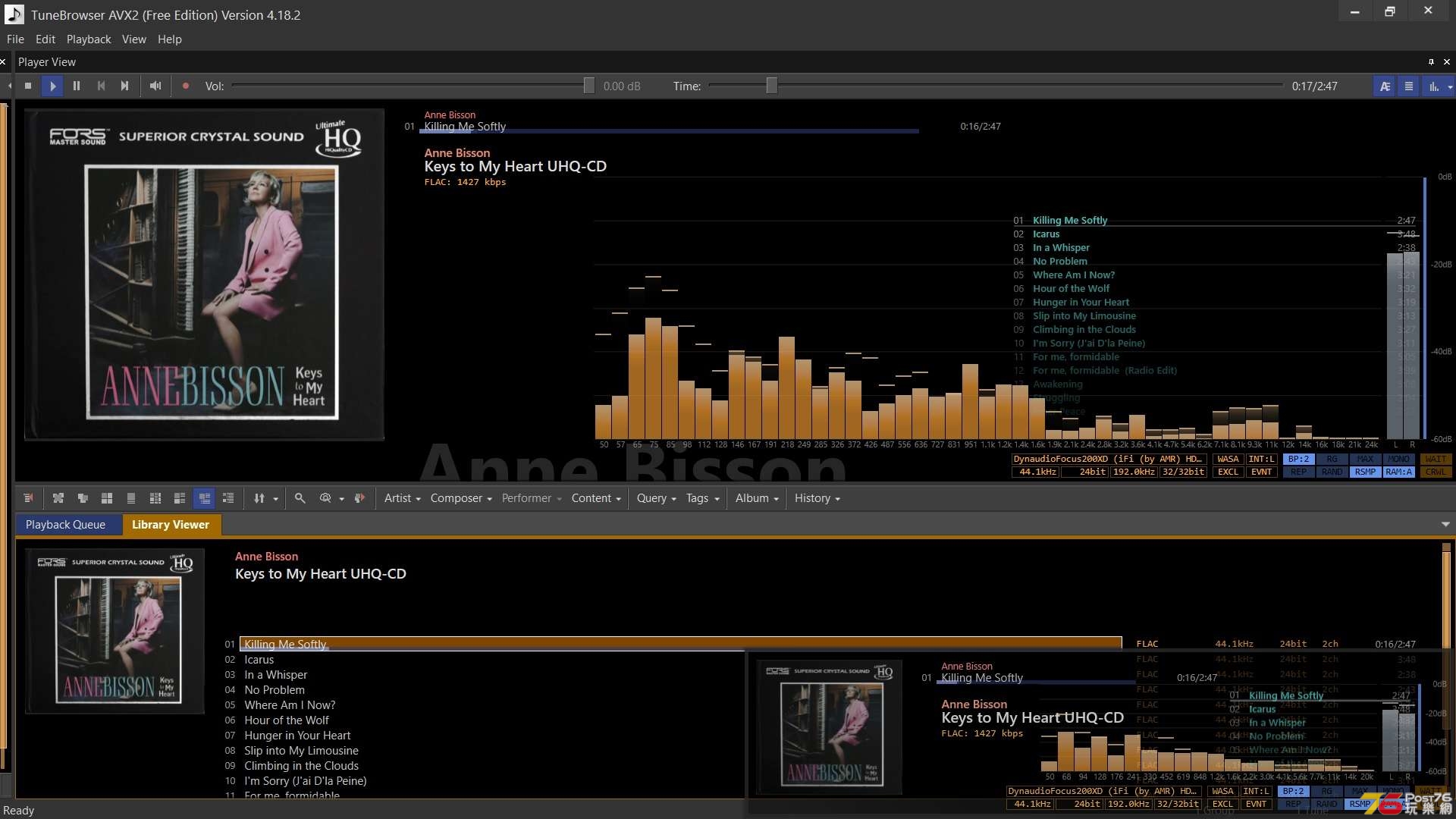Click the text style 'A' icon in Player View
This screenshot has width=1456, height=819.
point(1385,86)
